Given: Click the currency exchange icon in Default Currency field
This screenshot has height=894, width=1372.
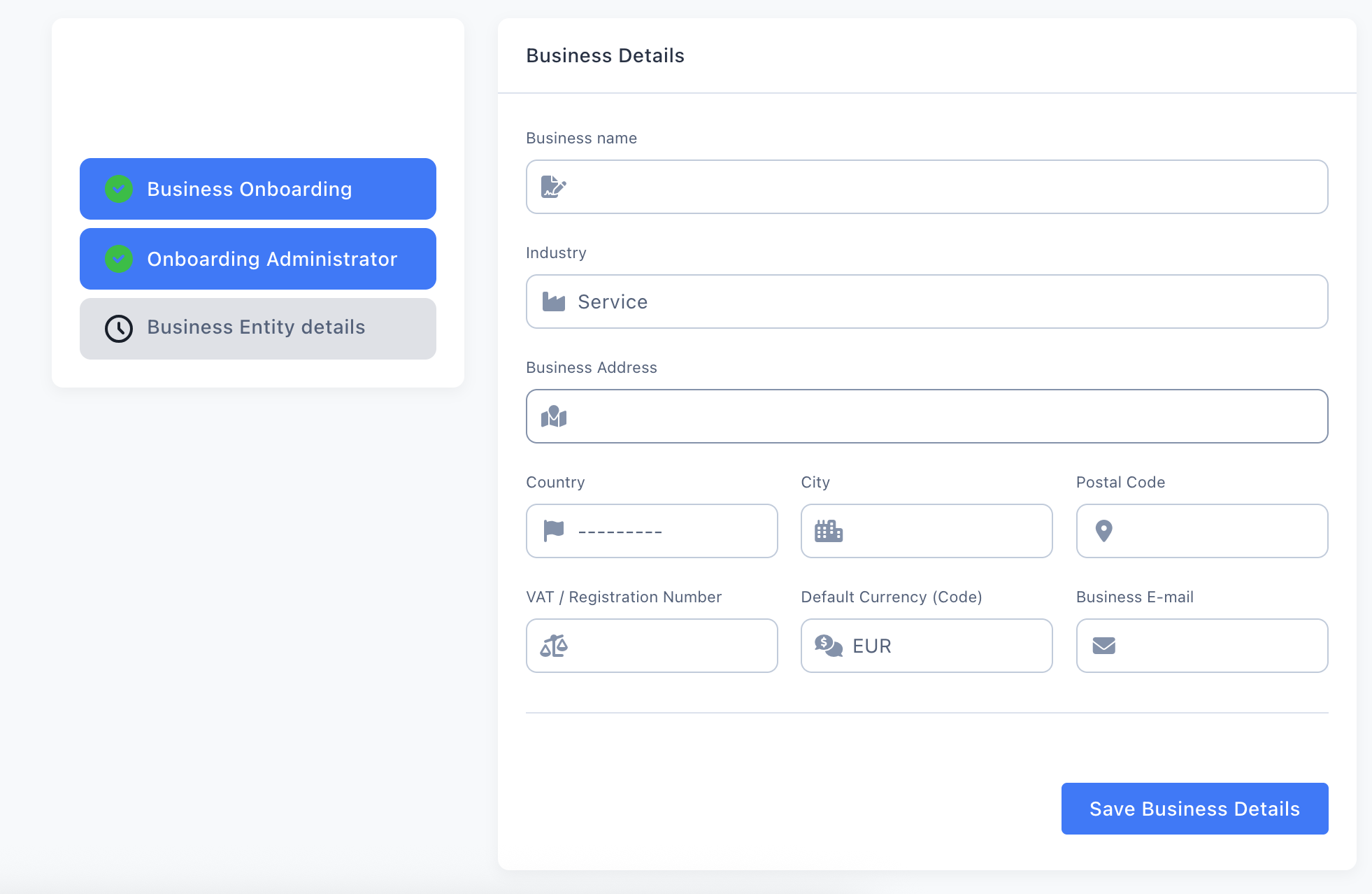Looking at the screenshot, I should 828,646.
